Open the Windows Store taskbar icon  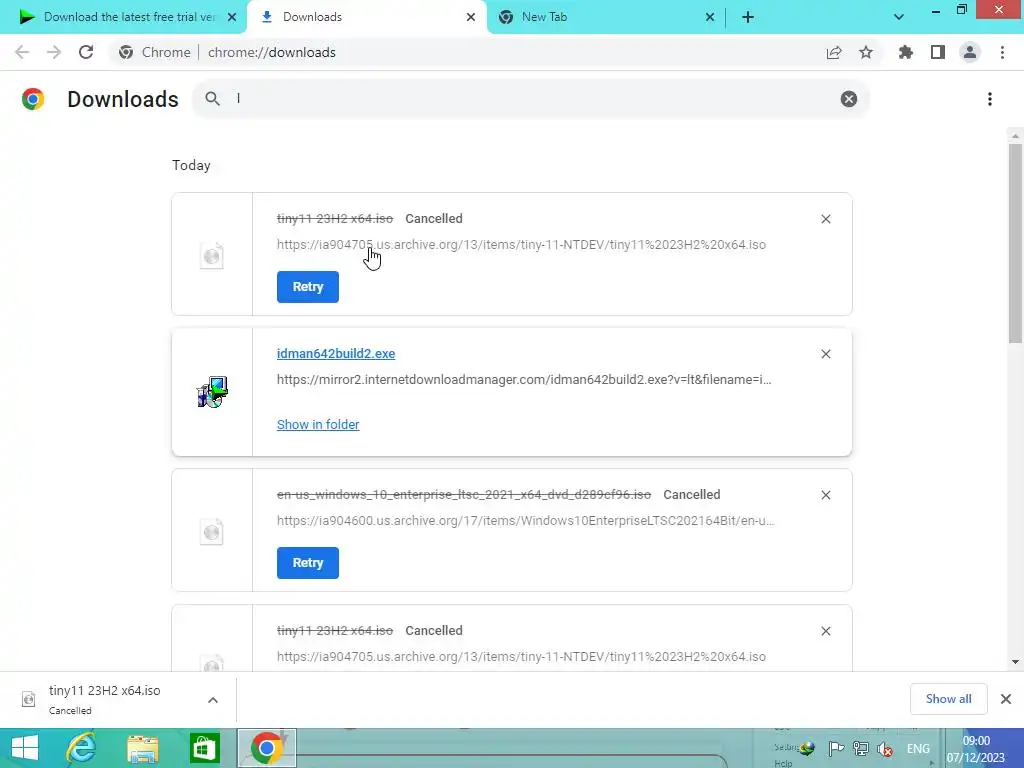click(x=204, y=748)
